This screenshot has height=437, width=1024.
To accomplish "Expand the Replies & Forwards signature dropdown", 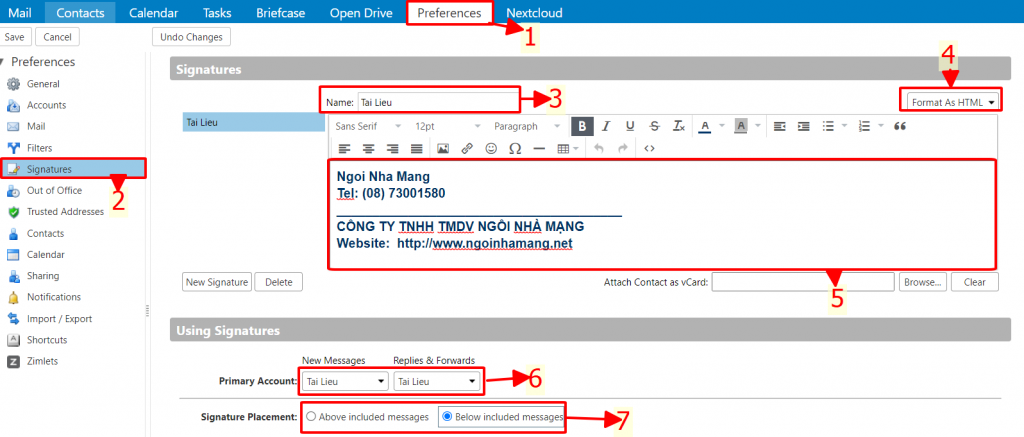I will [436, 381].
